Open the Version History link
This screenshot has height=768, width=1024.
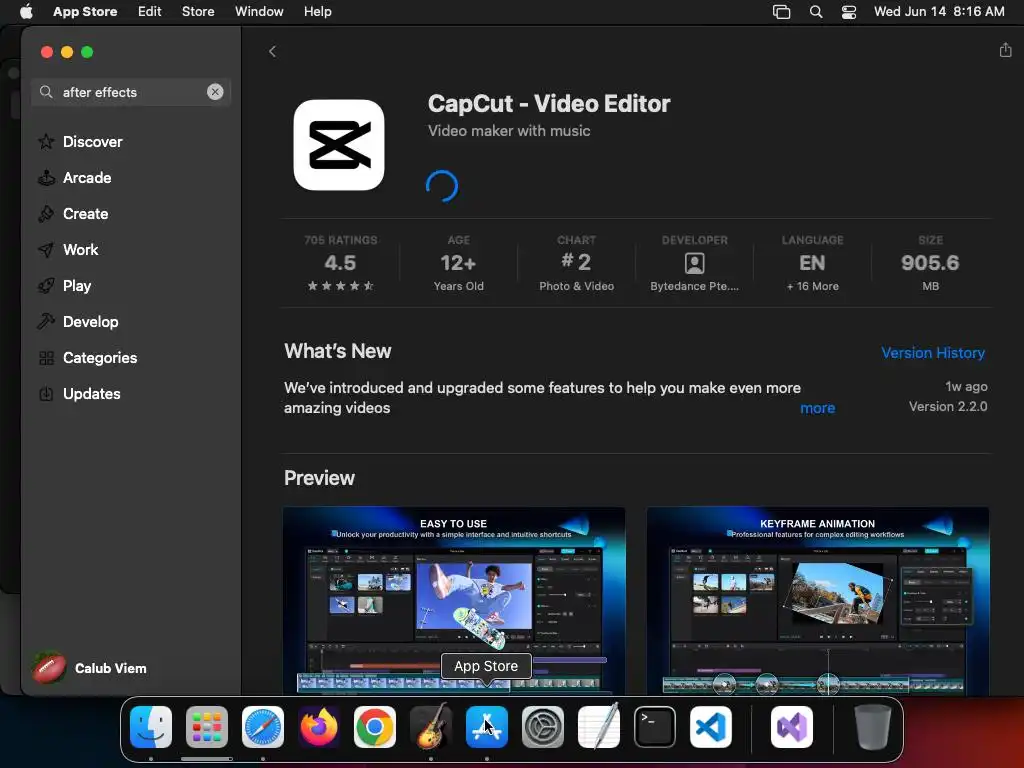pos(933,353)
